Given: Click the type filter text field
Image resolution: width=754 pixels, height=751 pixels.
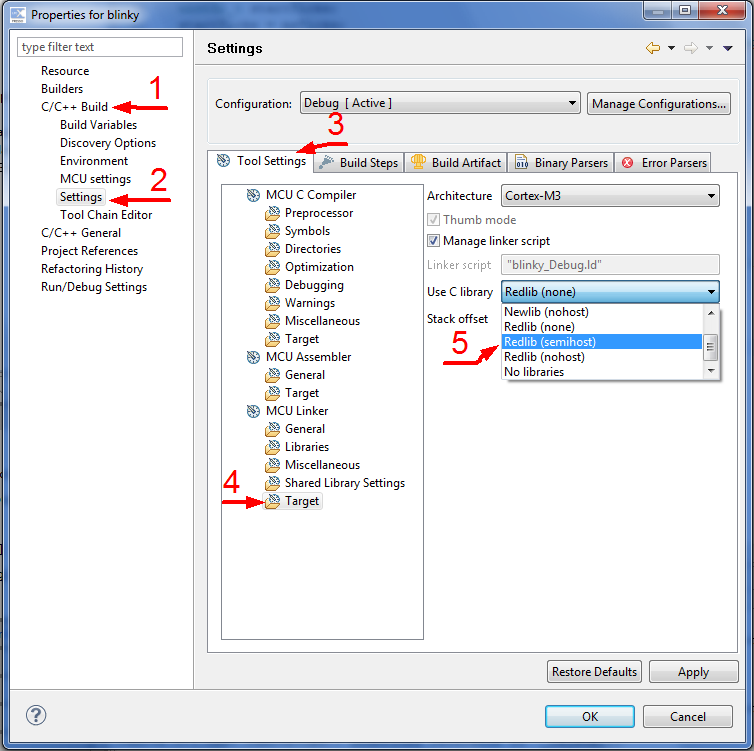Looking at the screenshot, I should pyautogui.click(x=100, y=47).
